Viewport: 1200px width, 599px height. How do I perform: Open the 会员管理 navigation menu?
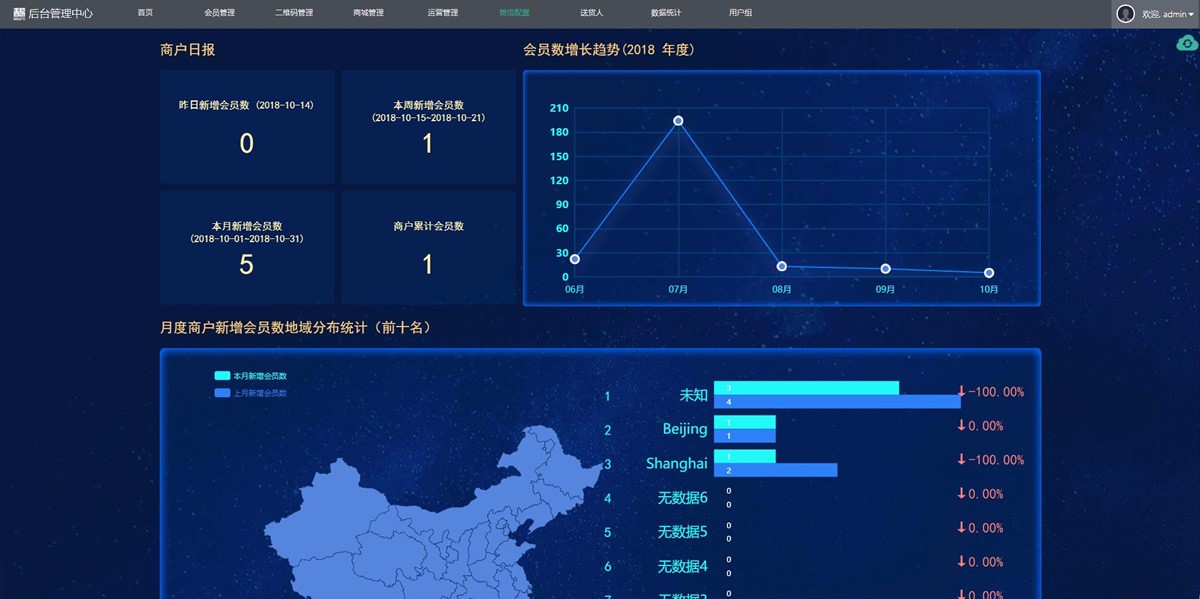coord(219,13)
